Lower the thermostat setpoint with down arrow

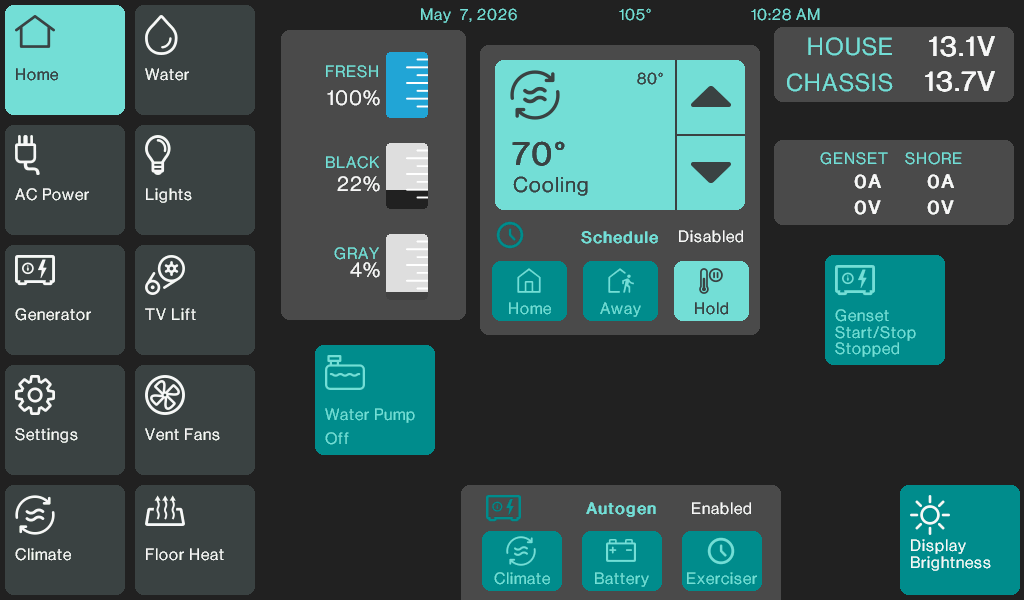(x=711, y=173)
